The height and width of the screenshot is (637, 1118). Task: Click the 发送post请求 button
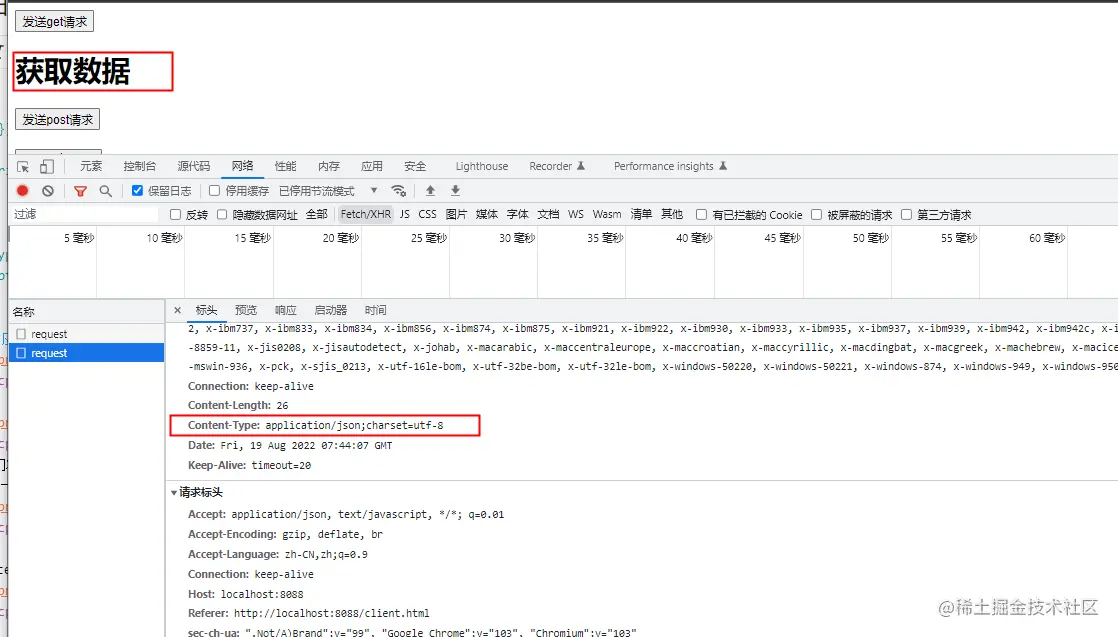click(x=57, y=119)
